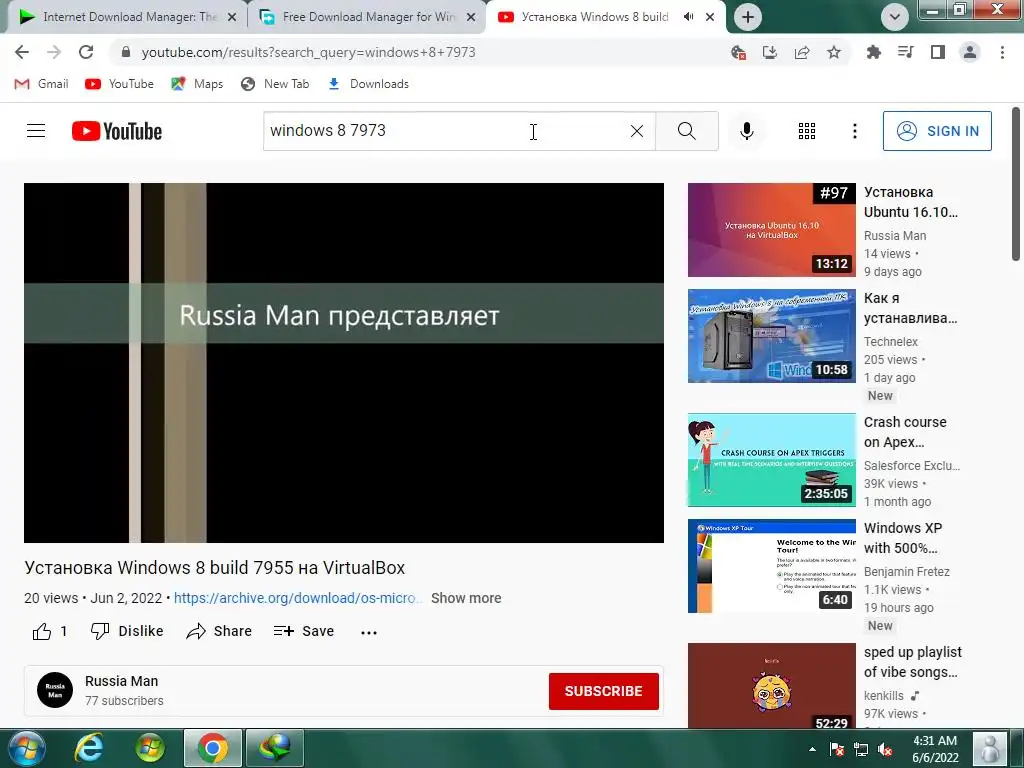Image resolution: width=1024 pixels, height=768 pixels.
Task: Open the Chrome three-dot menu
Action: [x=1002, y=52]
